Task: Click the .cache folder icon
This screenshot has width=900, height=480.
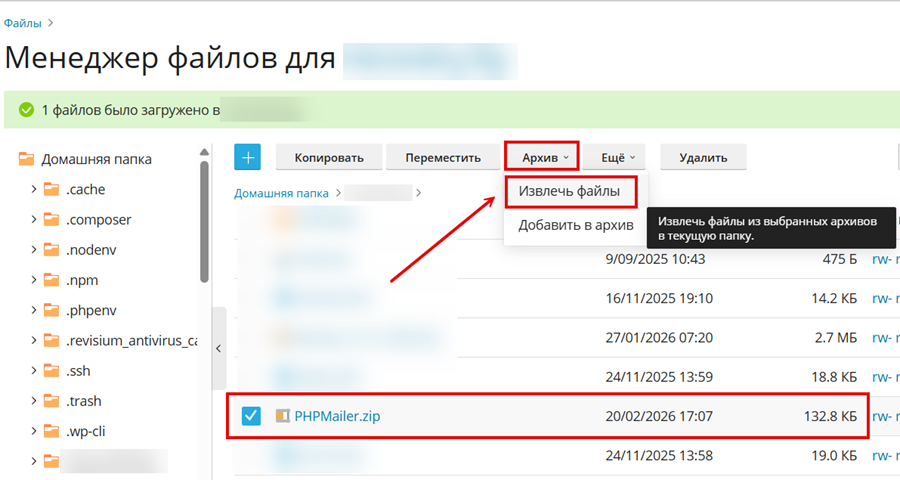Action: 52,189
